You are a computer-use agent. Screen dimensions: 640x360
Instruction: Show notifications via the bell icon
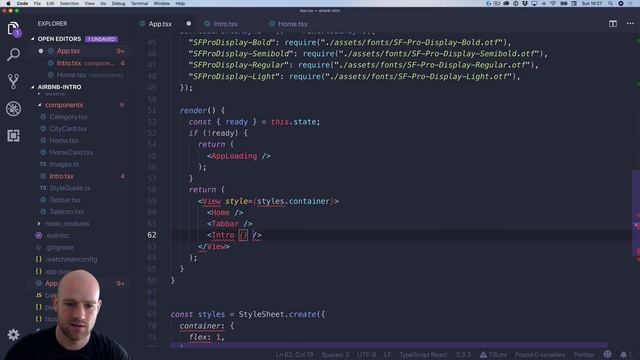click(624, 354)
